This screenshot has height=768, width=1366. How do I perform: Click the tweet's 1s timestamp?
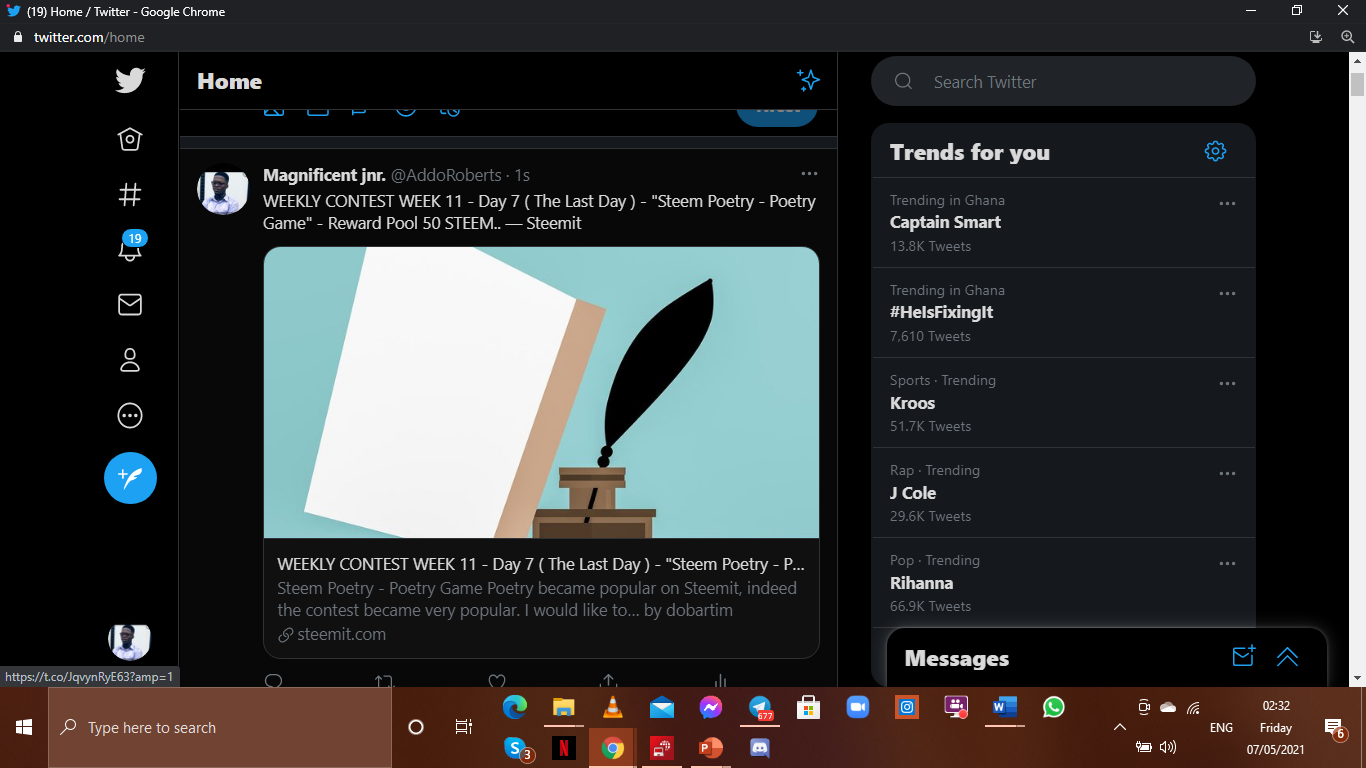522,175
